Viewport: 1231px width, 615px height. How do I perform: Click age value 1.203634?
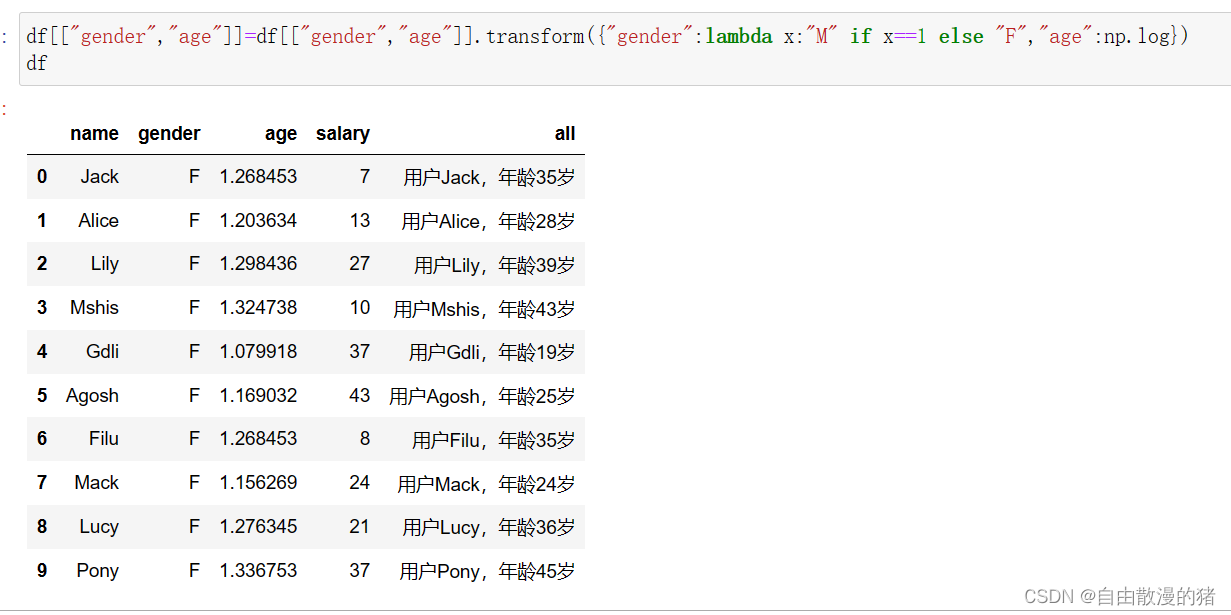[x=259, y=221]
